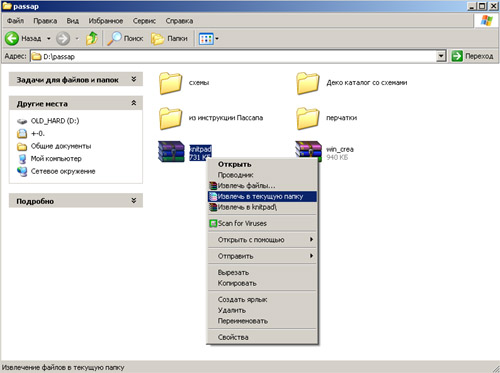
Task: Expand Отправить submenu
Action: click(262, 256)
